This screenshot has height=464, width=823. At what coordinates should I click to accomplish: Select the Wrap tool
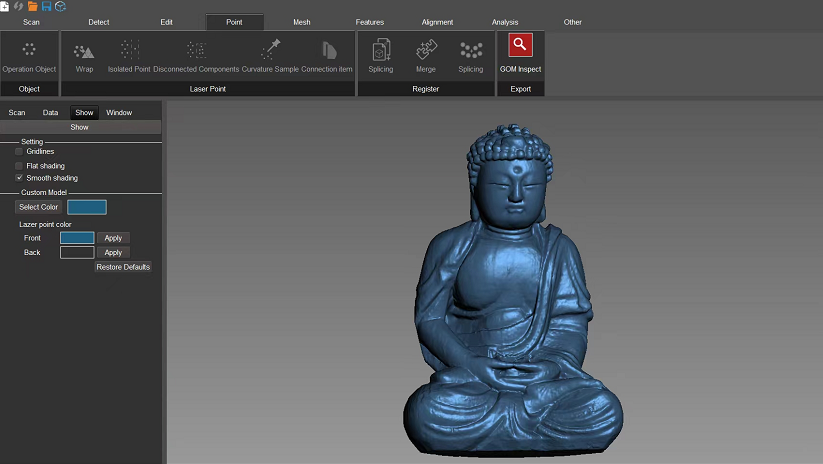point(84,57)
